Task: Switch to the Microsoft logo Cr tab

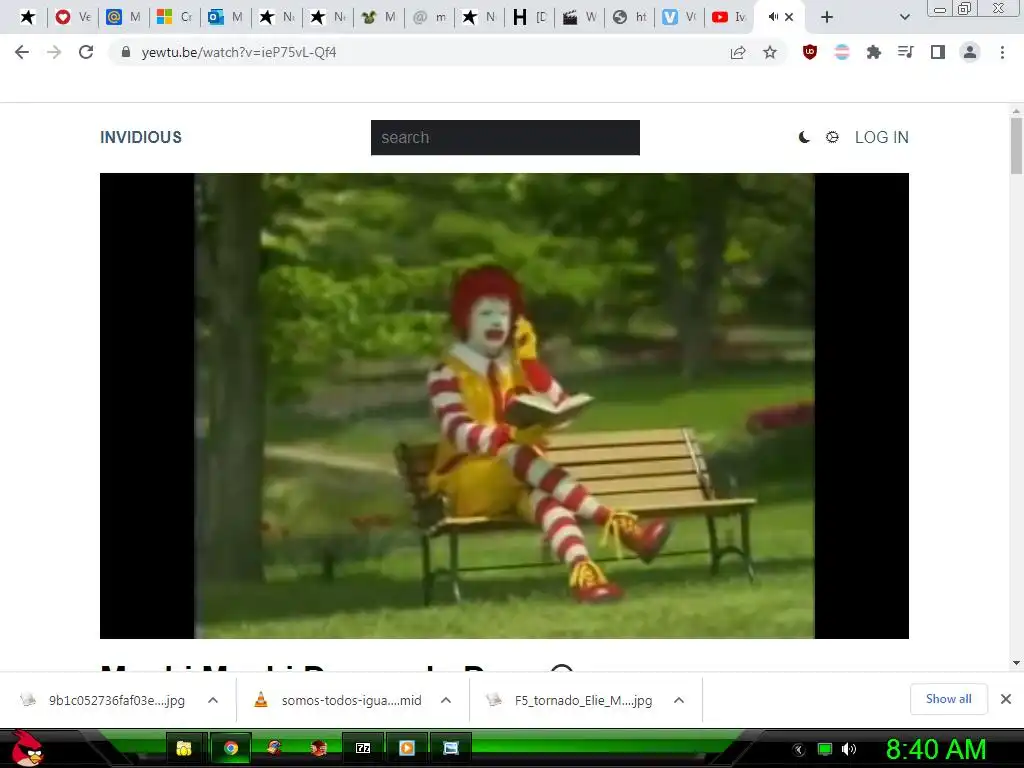Action: click(175, 17)
